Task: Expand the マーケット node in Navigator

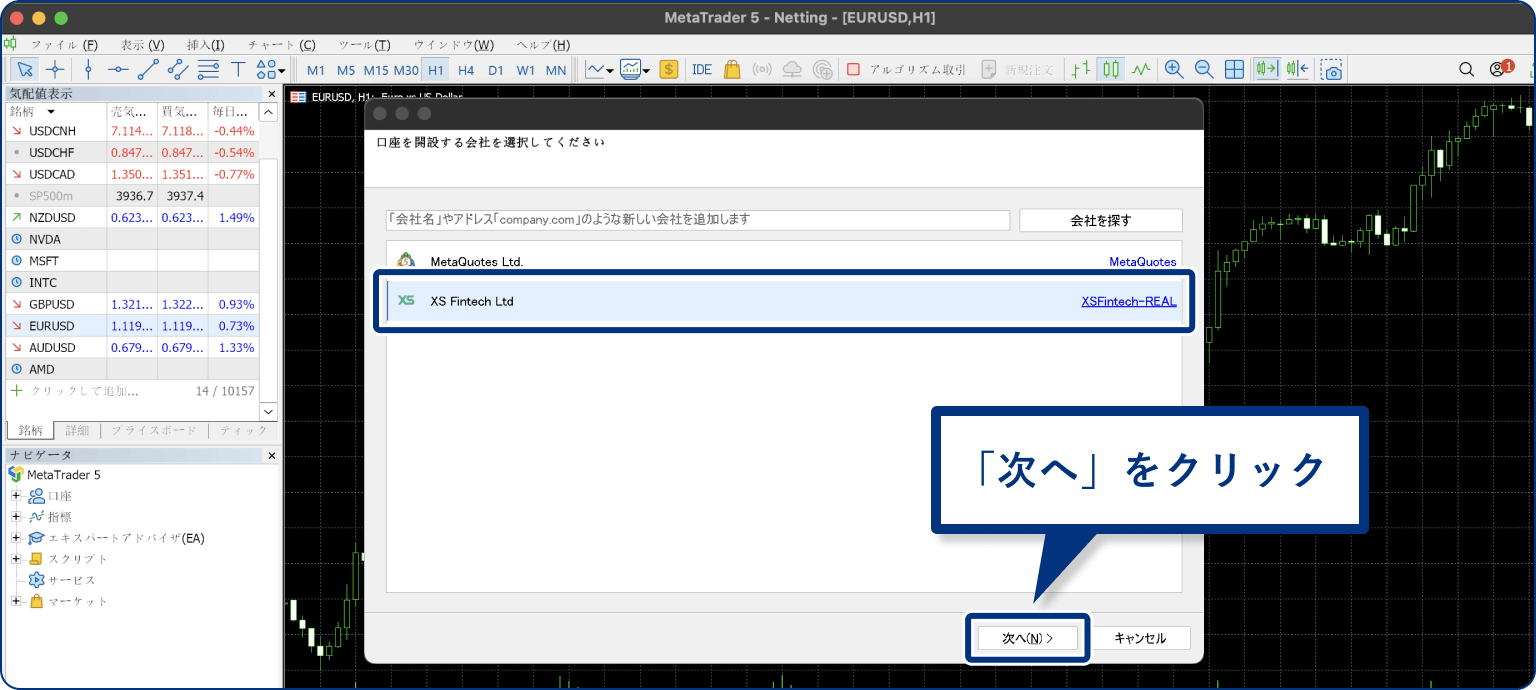Action: (x=16, y=601)
